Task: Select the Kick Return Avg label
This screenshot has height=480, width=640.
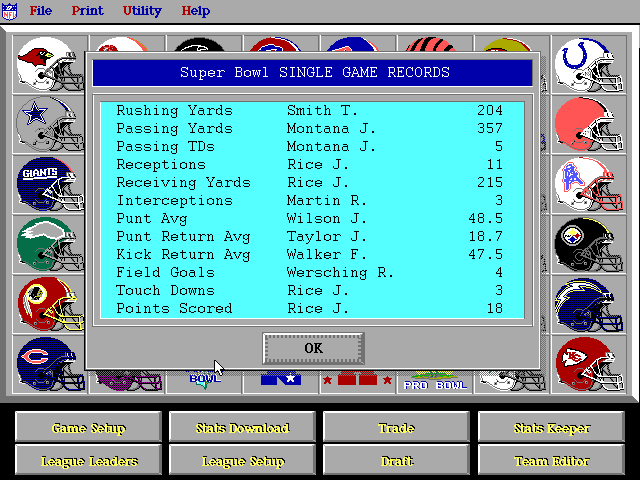Action: click(x=183, y=254)
